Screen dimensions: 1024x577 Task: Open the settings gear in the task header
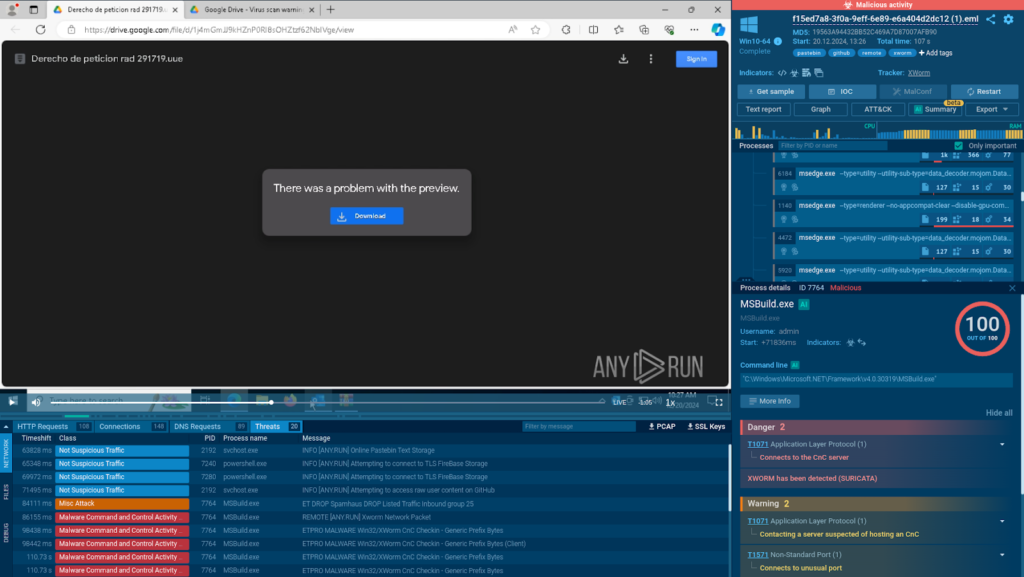click(1008, 19)
